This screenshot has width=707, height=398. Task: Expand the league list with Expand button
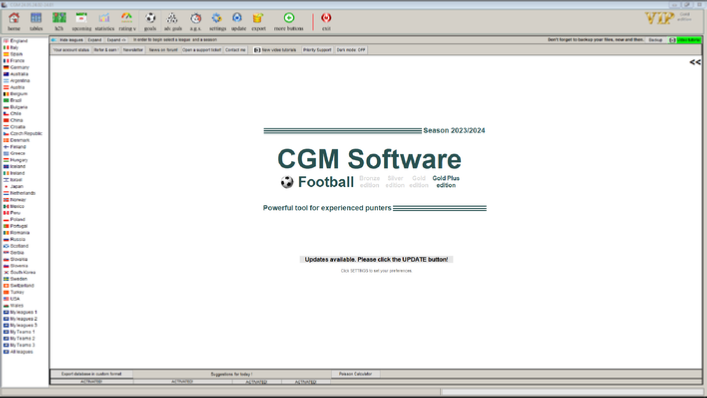(x=95, y=40)
